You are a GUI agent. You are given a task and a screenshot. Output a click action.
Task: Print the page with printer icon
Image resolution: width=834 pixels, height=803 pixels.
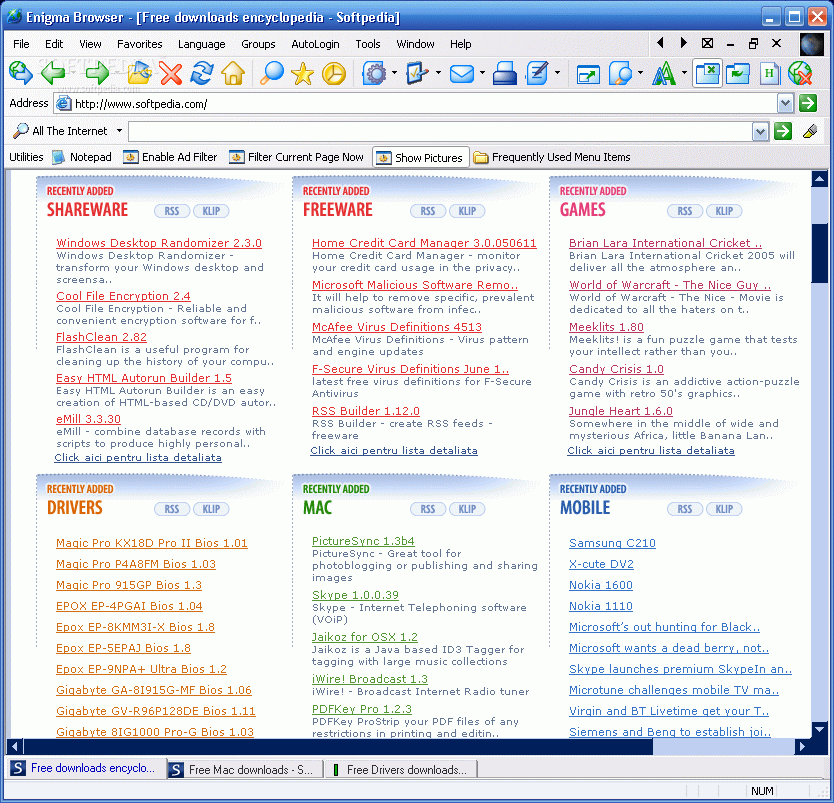pyautogui.click(x=504, y=73)
